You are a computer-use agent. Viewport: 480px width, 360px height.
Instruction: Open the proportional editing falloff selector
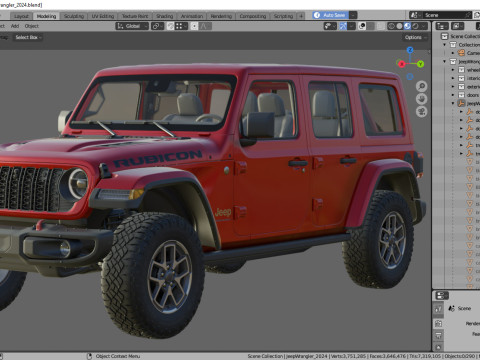pyautogui.click(x=205, y=26)
